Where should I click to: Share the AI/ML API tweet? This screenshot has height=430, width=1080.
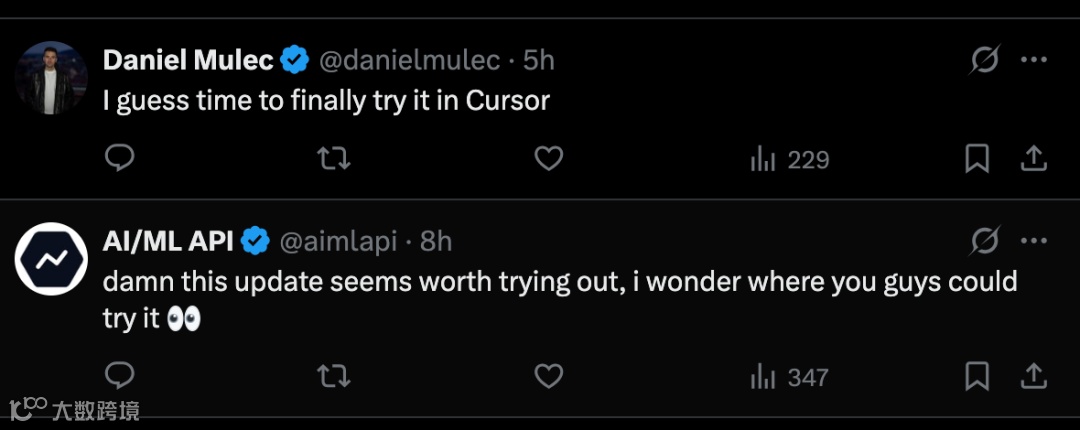(x=1033, y=376)
